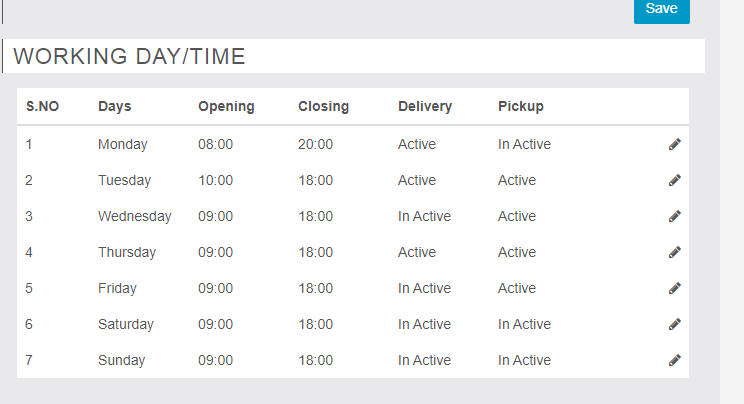Edit the Saturday row pencil icon

[675, 324]
